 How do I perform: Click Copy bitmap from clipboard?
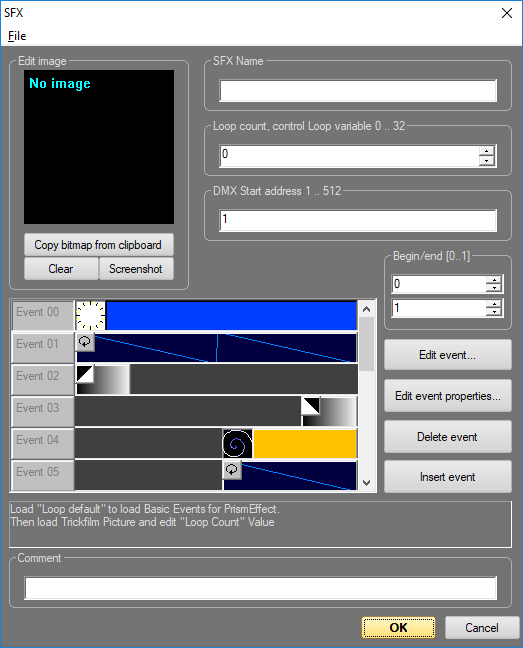point(98,245)
